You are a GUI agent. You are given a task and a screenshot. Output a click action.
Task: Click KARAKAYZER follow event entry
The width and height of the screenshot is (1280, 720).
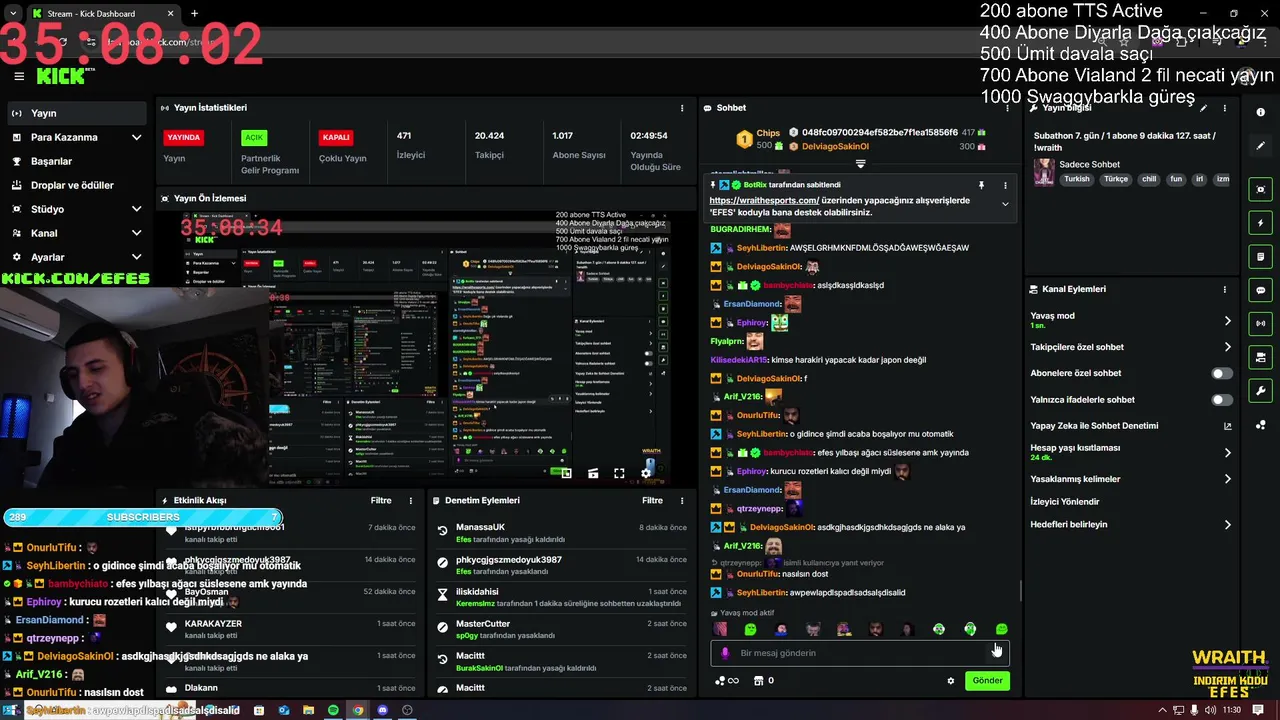tap(289, 628)
